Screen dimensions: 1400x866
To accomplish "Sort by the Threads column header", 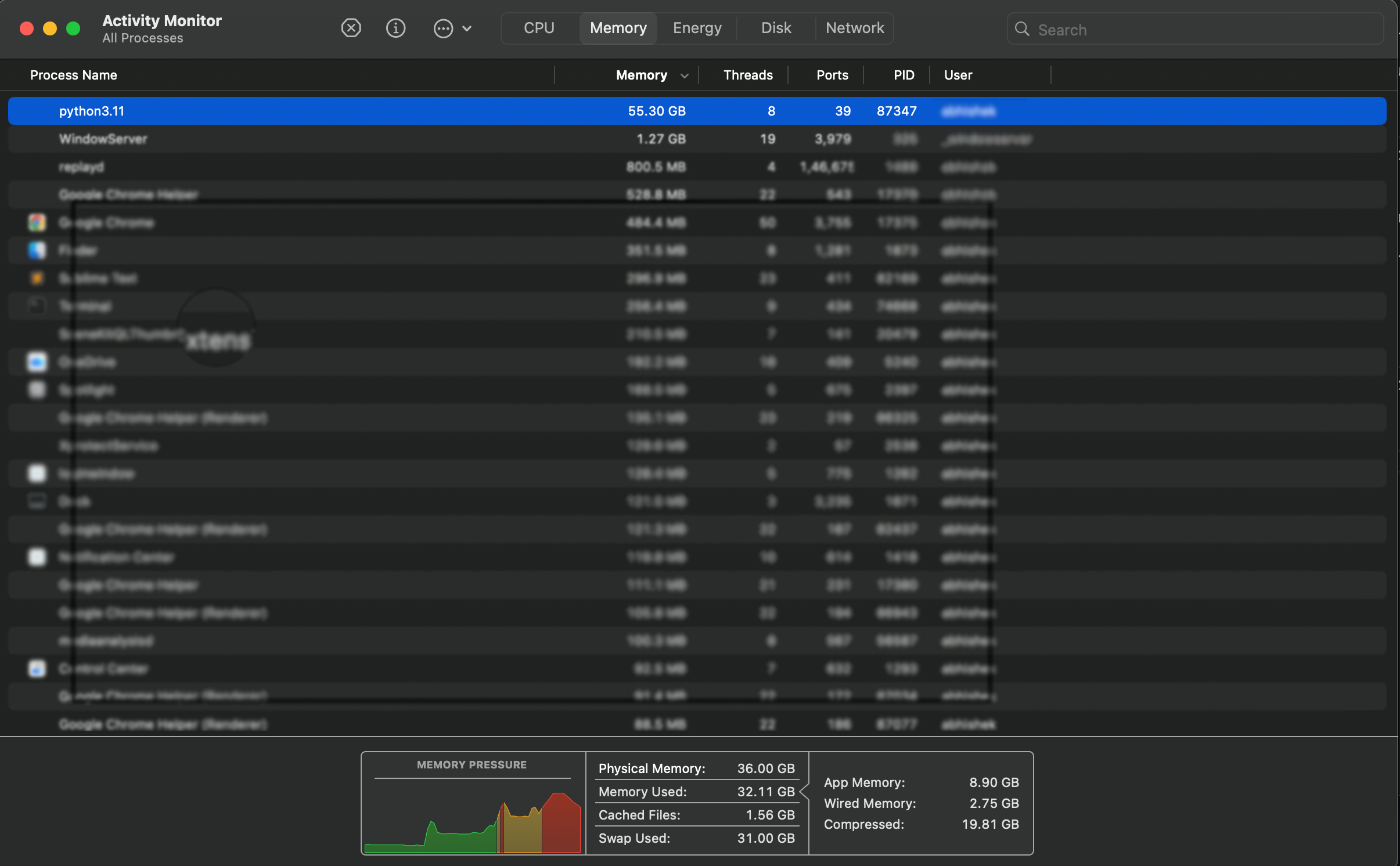I will [747, 75].
